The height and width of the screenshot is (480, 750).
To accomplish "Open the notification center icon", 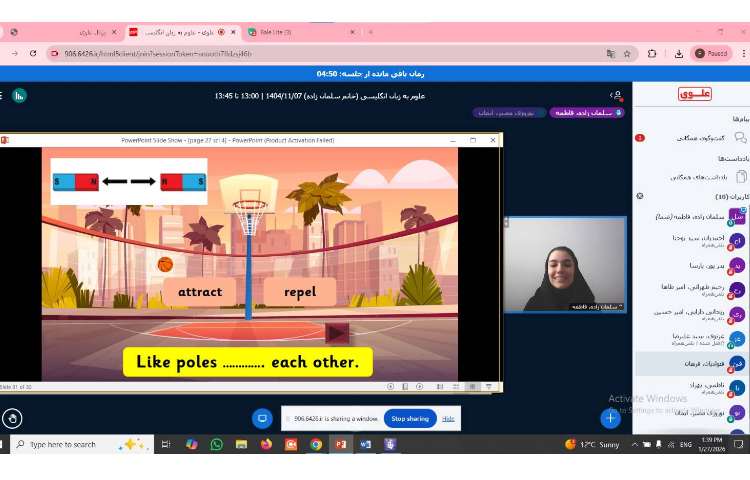I will 738,445.
